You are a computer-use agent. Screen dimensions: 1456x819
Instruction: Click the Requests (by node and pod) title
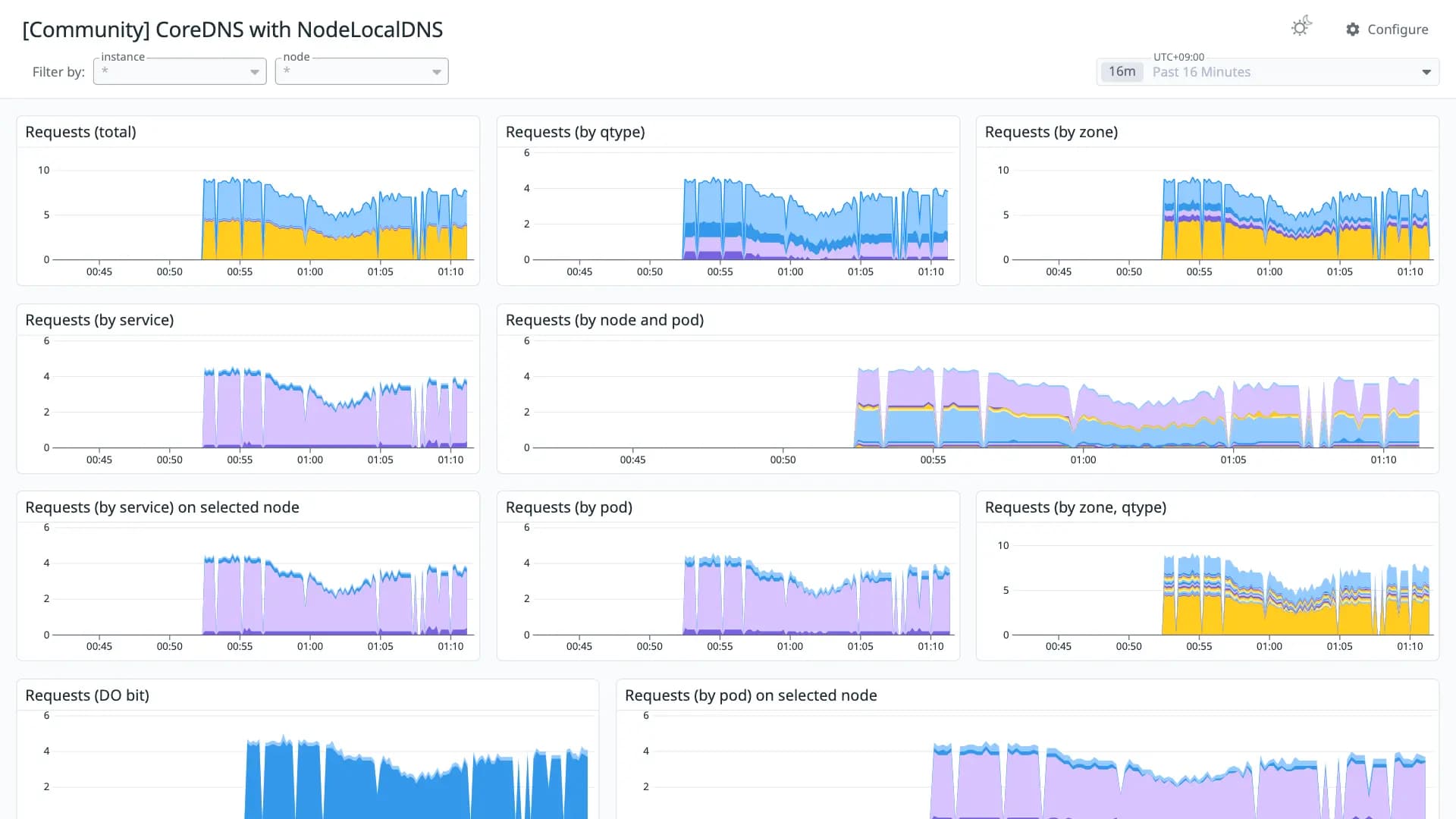604,320
